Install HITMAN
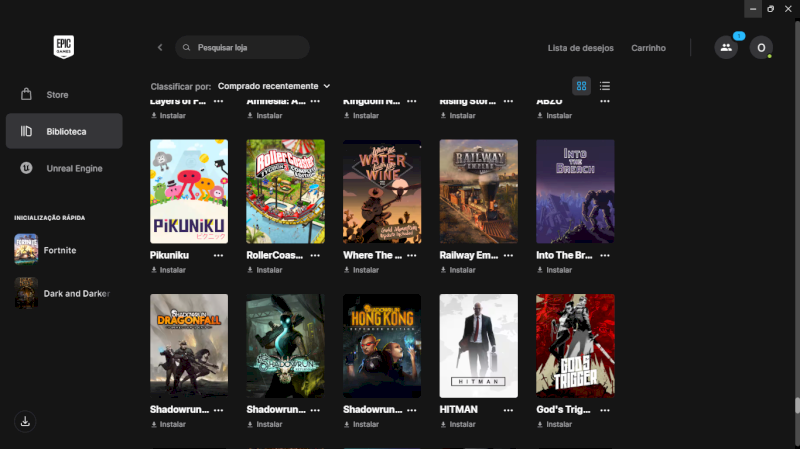This screenshot has width=800, height=449. click(458, 425)
